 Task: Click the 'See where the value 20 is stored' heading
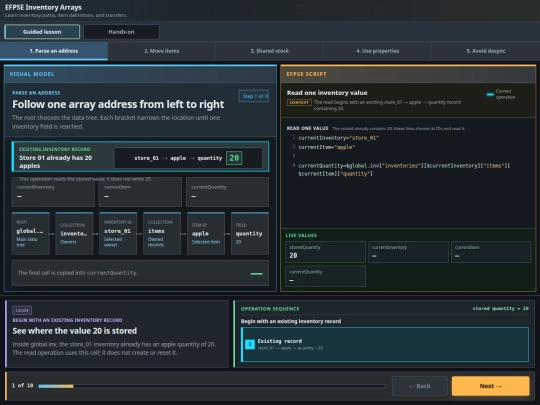coord(75,331)
